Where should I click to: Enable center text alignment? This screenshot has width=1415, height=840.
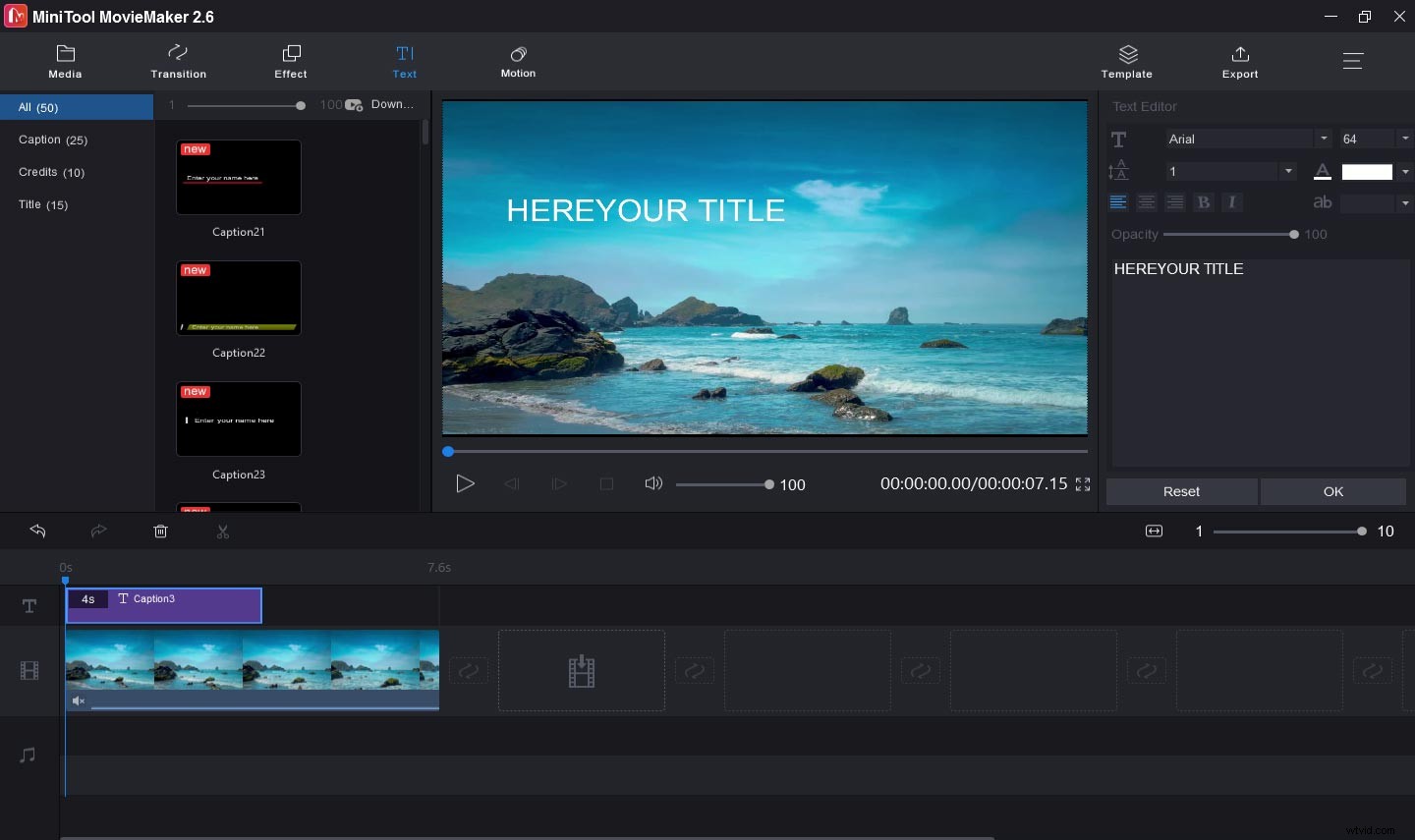point(1147,201)
